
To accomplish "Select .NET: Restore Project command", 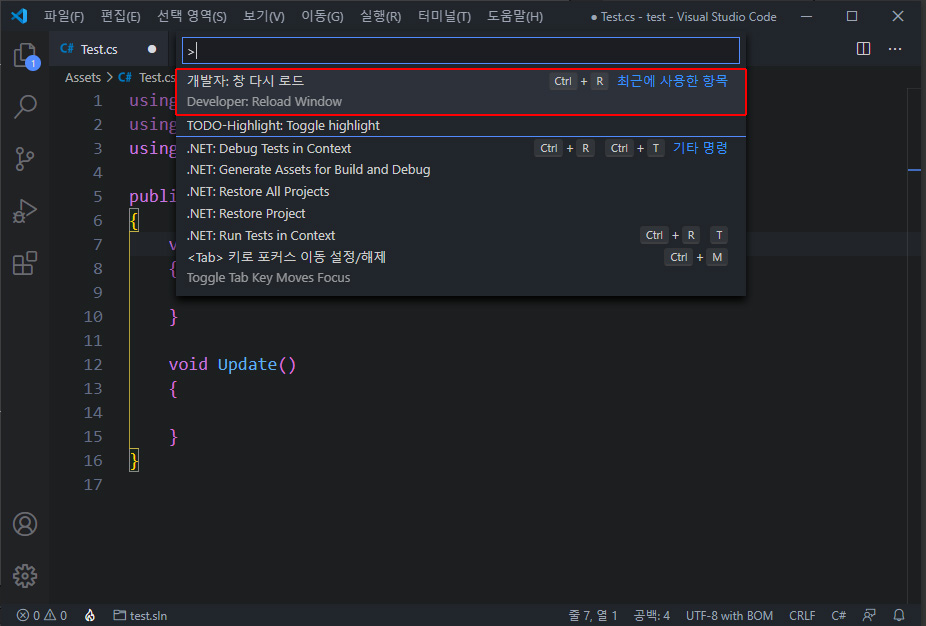I will pos(461,214).
